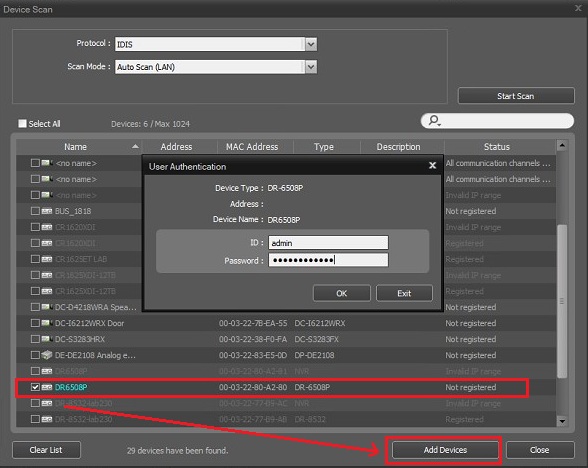Check the BUS_1818 device checkbox
The image size is (588, 468).
35,211
